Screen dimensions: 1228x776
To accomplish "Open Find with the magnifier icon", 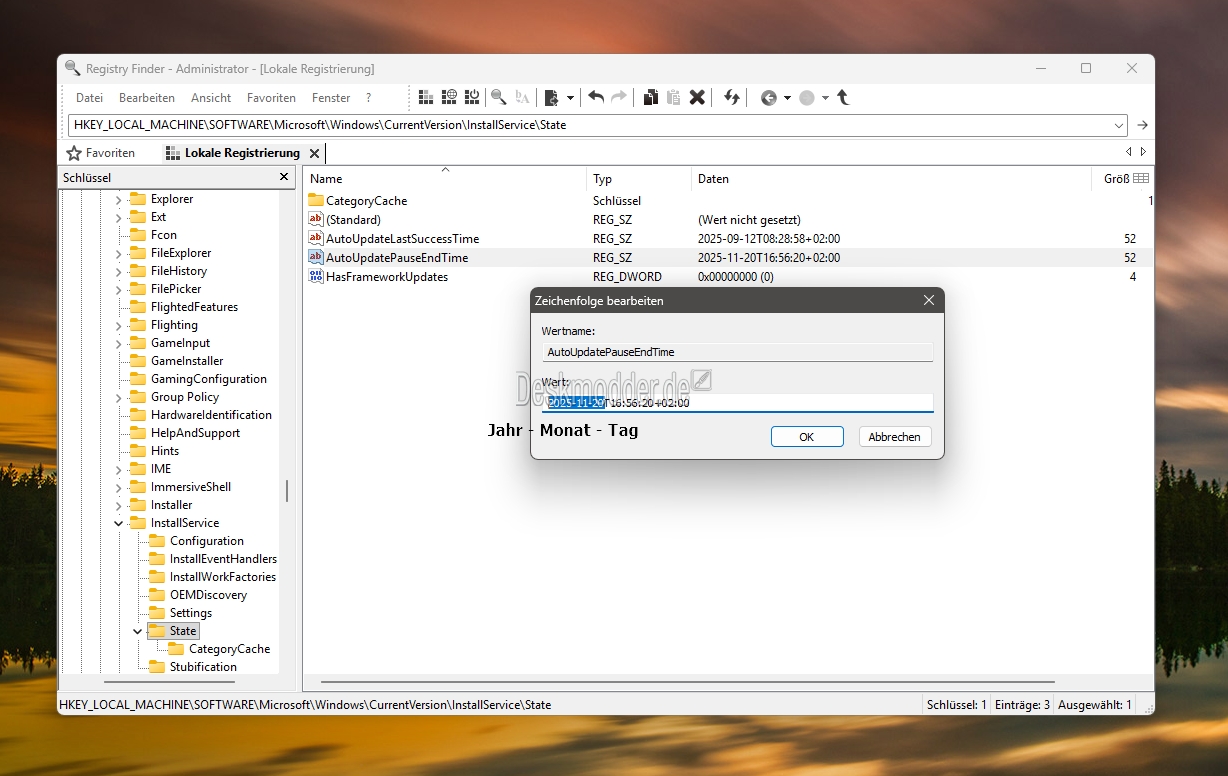I will point(498,97).
